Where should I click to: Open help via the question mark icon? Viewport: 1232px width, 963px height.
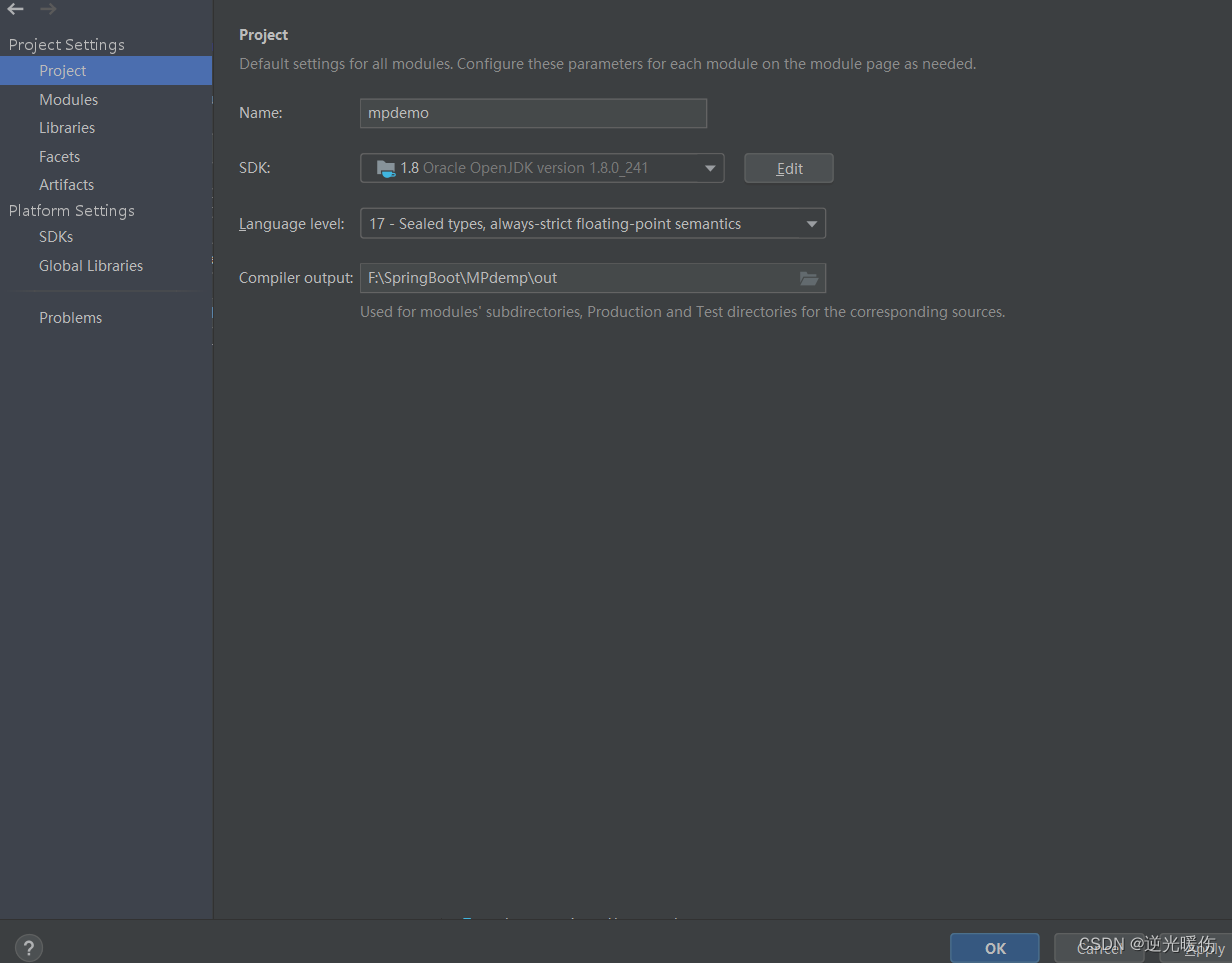click(x=28, y=947)
